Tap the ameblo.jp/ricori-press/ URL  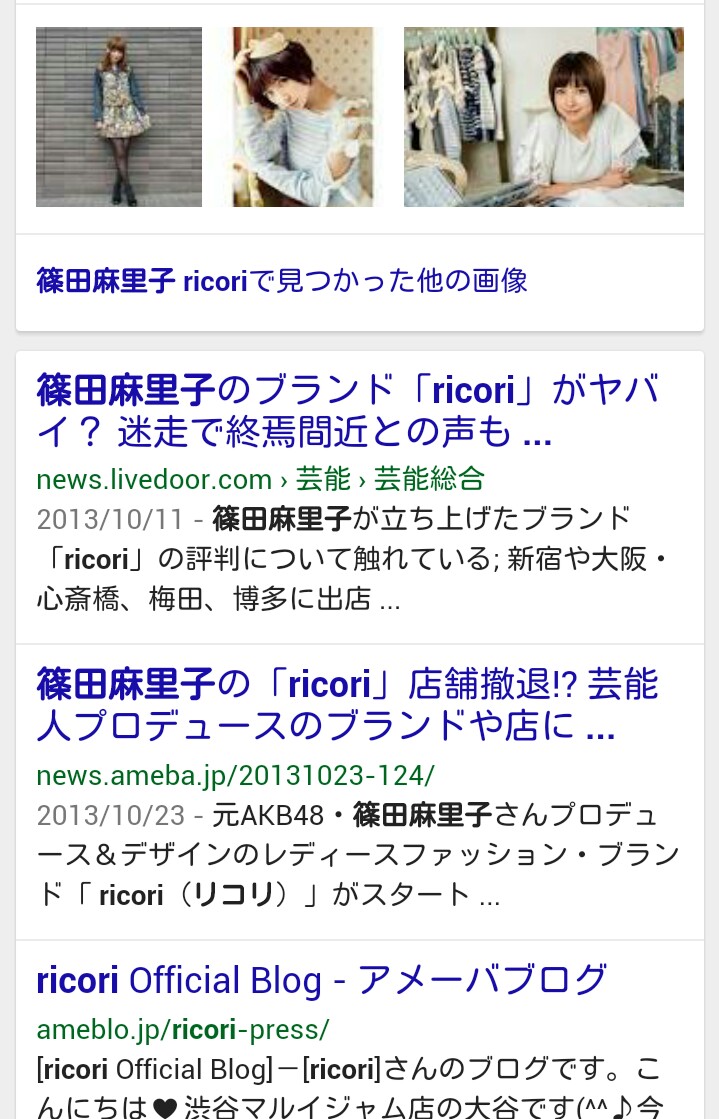coord(183,1030)
